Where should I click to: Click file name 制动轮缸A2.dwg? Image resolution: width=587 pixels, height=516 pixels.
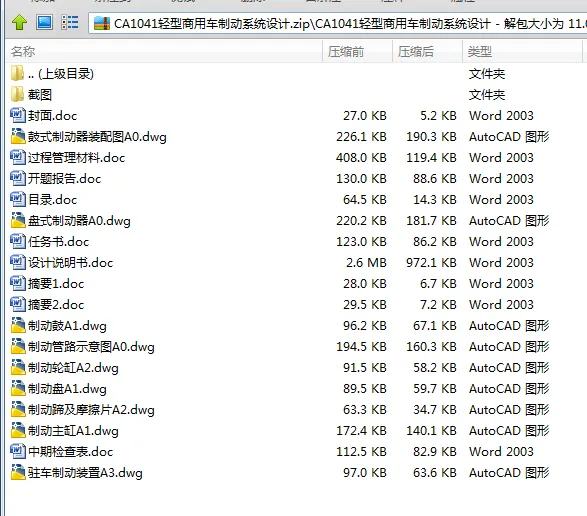click(x=73, y=367)
